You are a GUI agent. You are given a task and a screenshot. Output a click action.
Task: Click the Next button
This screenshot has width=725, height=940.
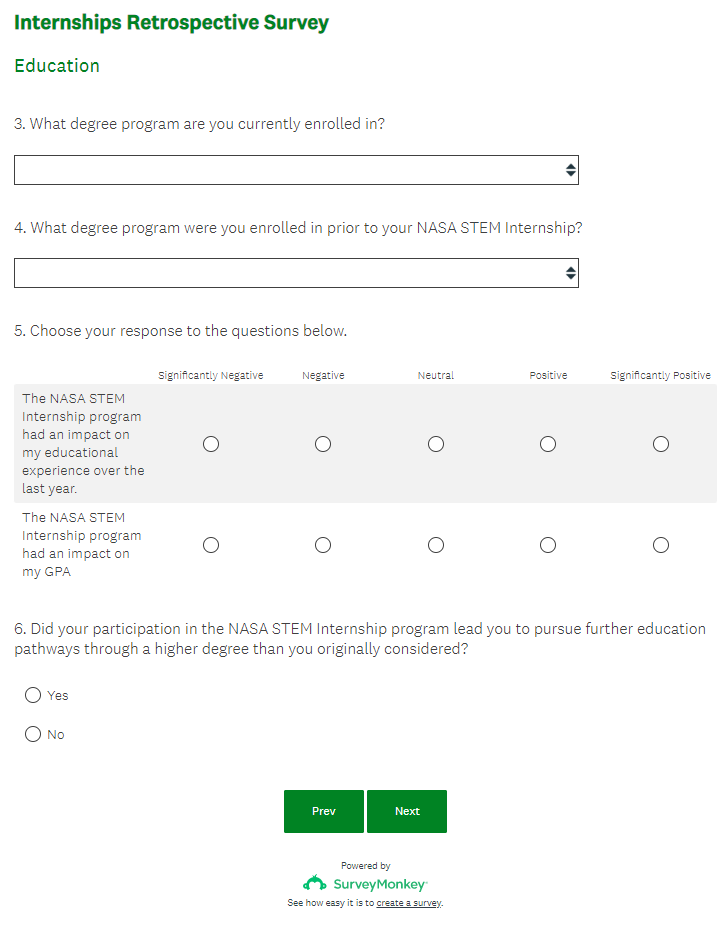[407, 811]
